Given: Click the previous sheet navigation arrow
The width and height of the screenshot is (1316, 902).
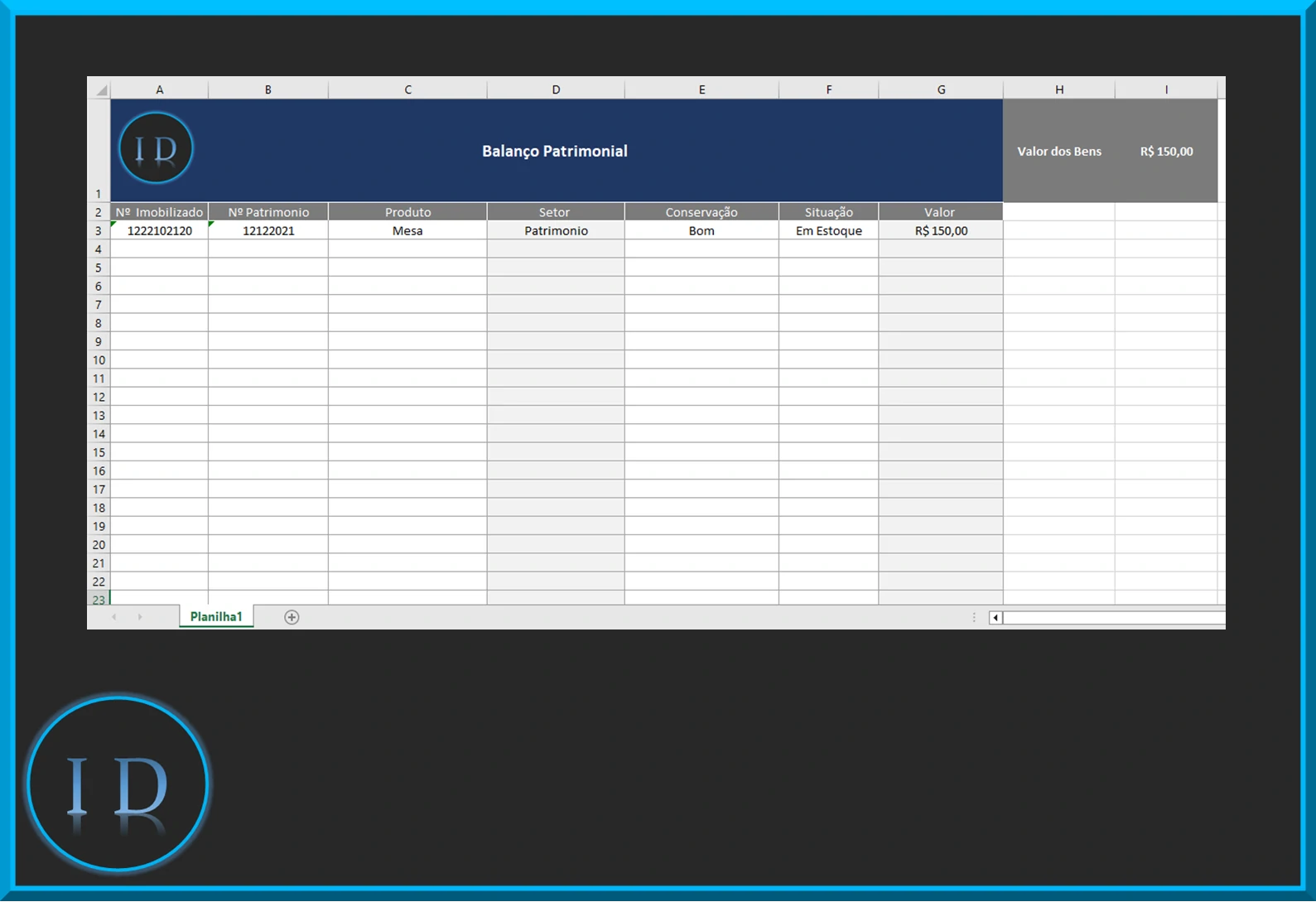Looking at the screenshot, I should pos(114,617).
